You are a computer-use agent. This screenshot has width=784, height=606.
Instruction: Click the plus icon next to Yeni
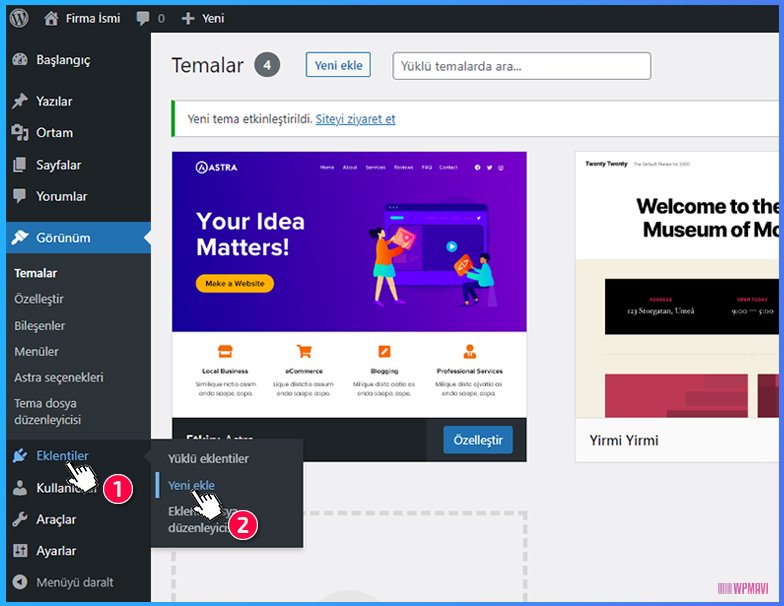[x=188, y=18]
